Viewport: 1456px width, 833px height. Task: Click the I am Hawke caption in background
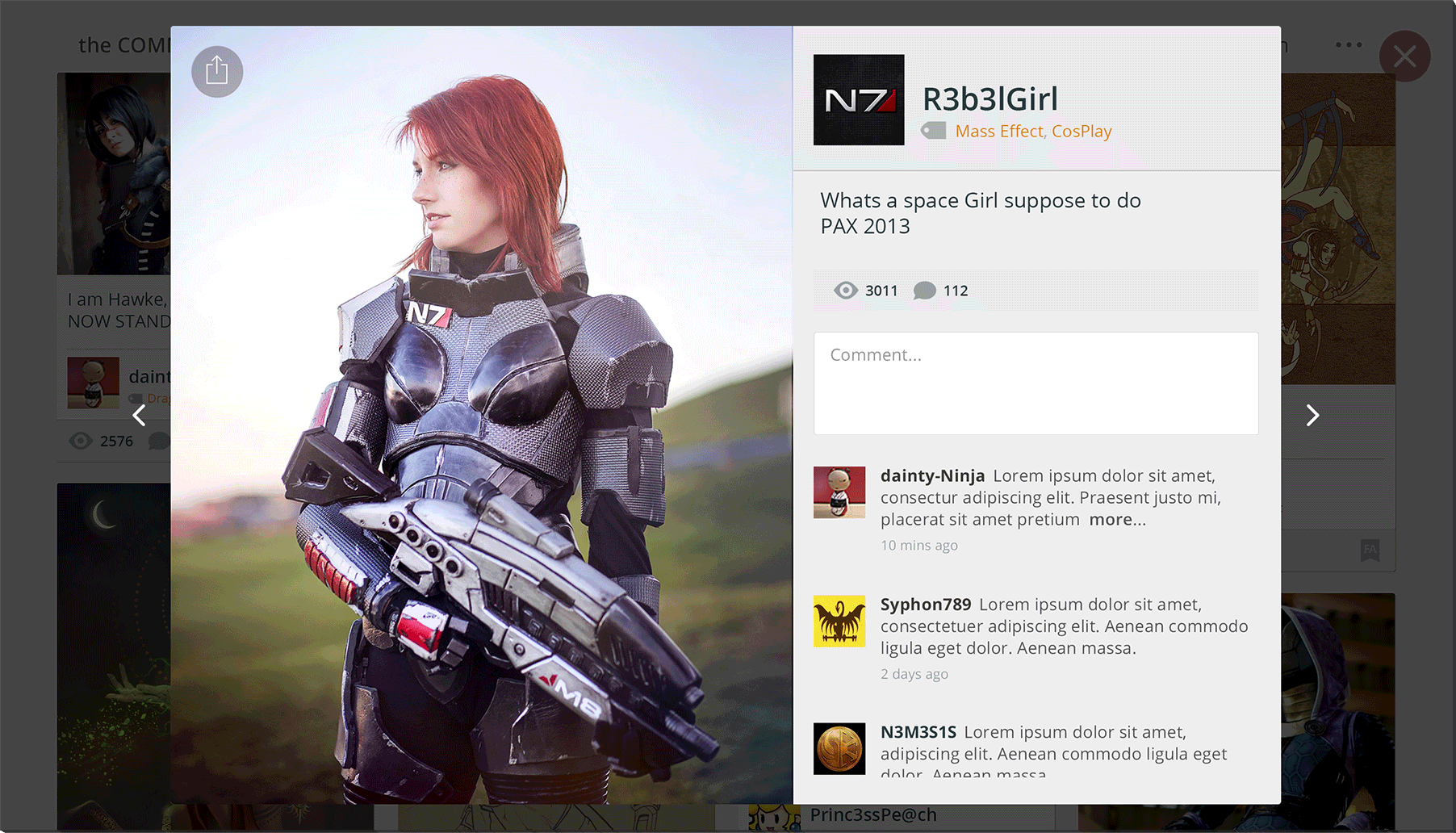pos(118,311)
